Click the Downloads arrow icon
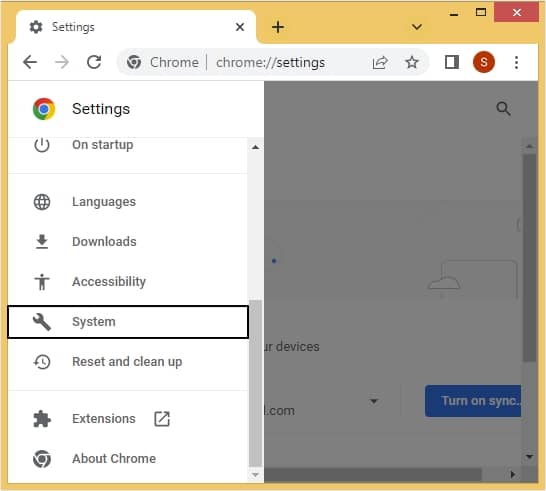 (x=42, y=242)
